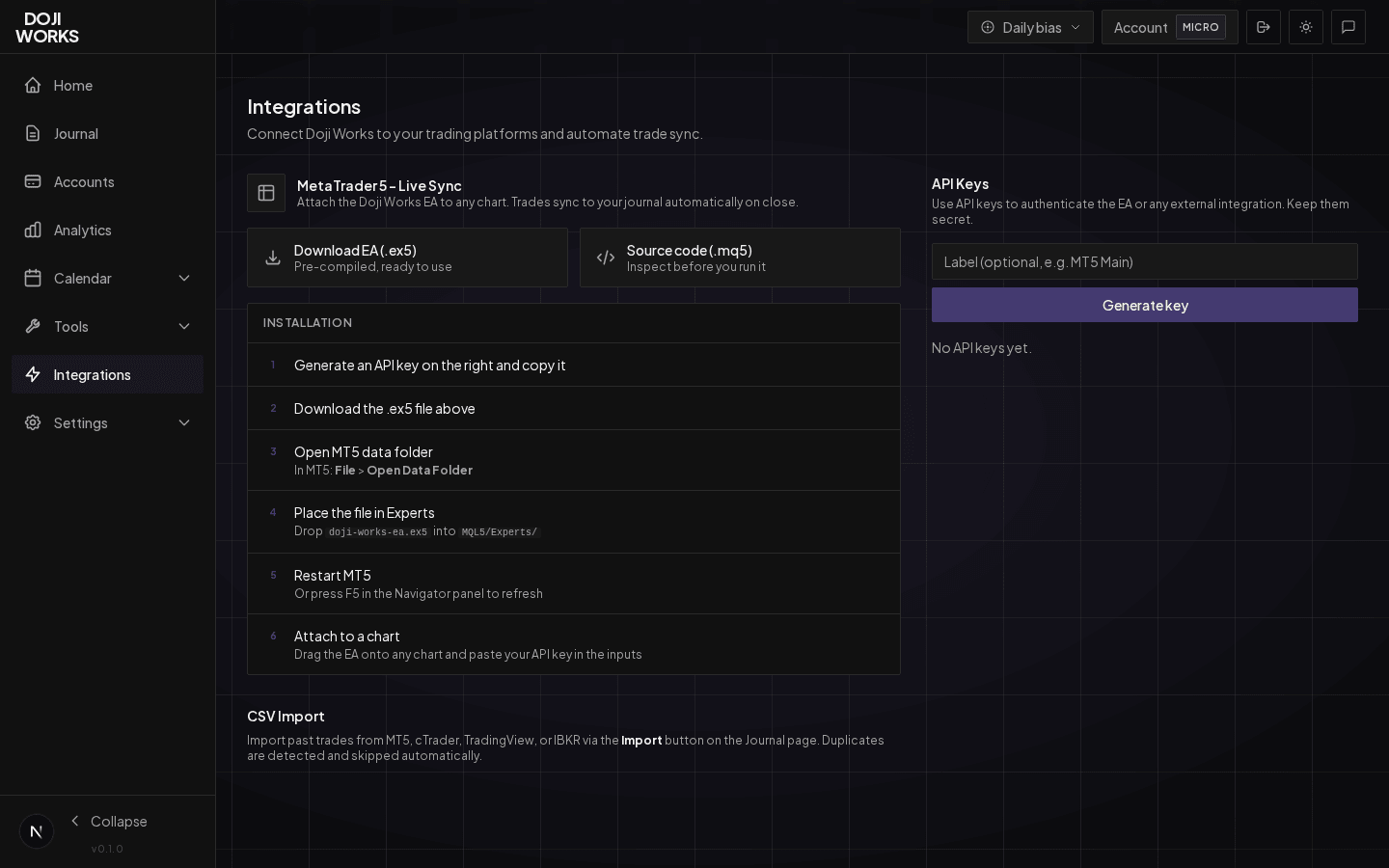
Task: Click the logout icon in top bar
Action: coord(1263,27)
